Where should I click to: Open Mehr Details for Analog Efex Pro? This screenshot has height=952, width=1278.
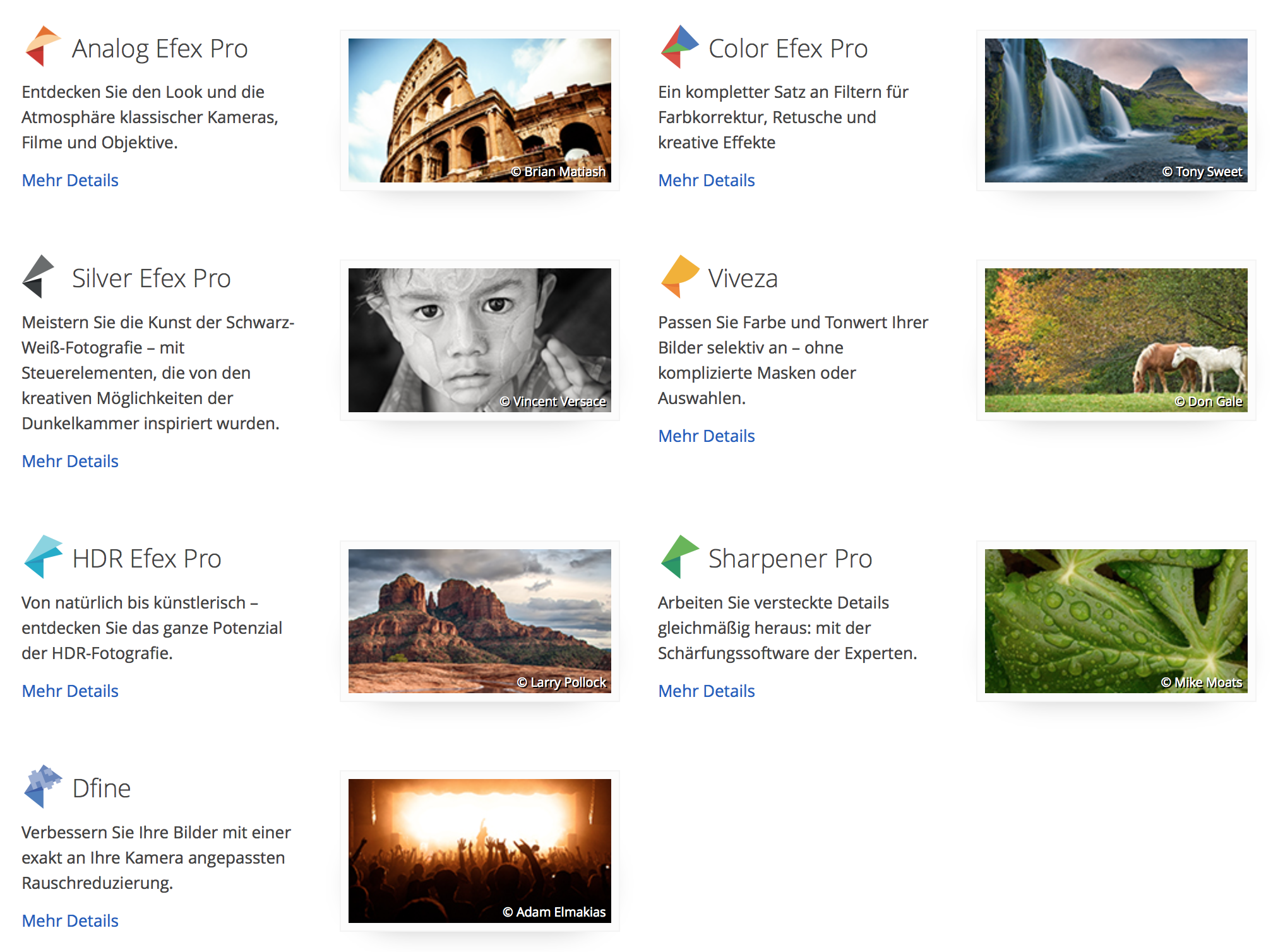coord(70,181)
